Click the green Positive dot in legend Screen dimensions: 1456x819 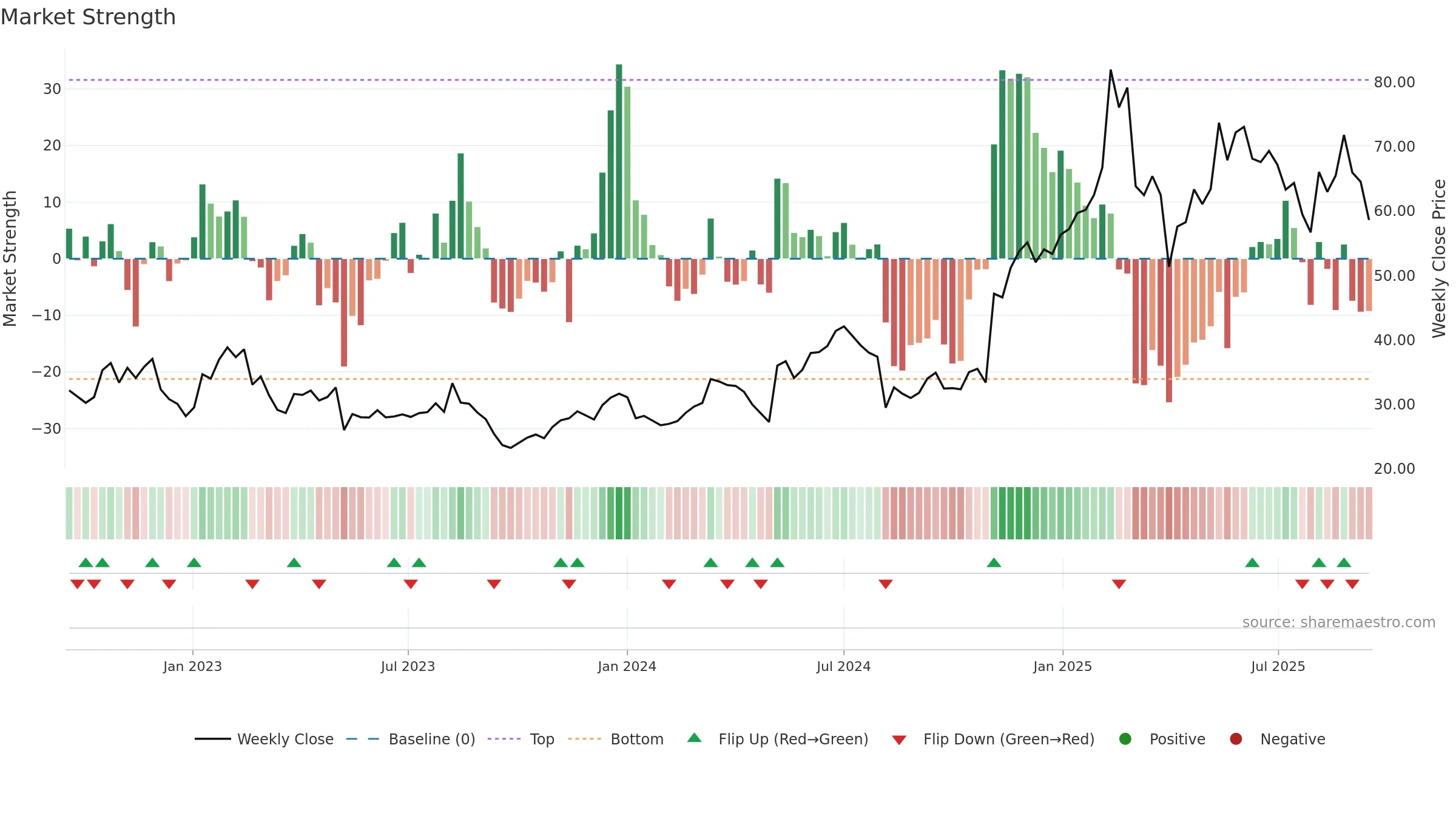[1125, 739]
